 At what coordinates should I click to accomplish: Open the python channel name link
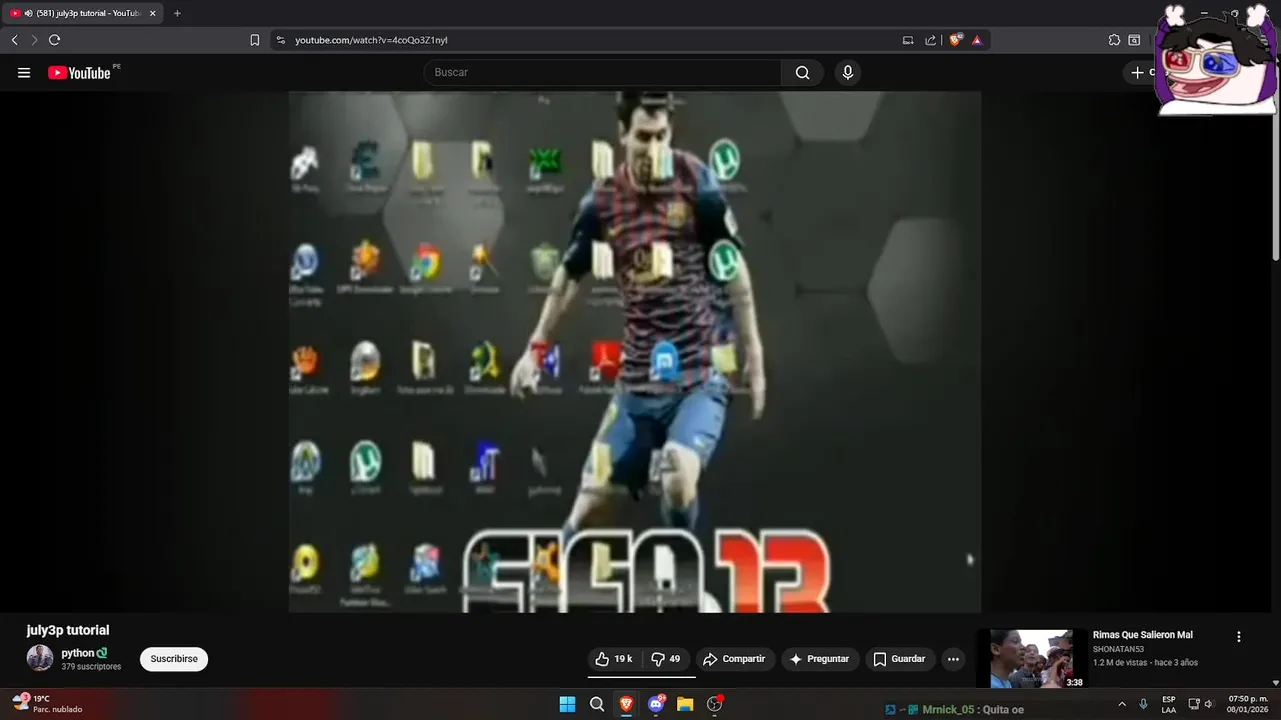[78, 653]
